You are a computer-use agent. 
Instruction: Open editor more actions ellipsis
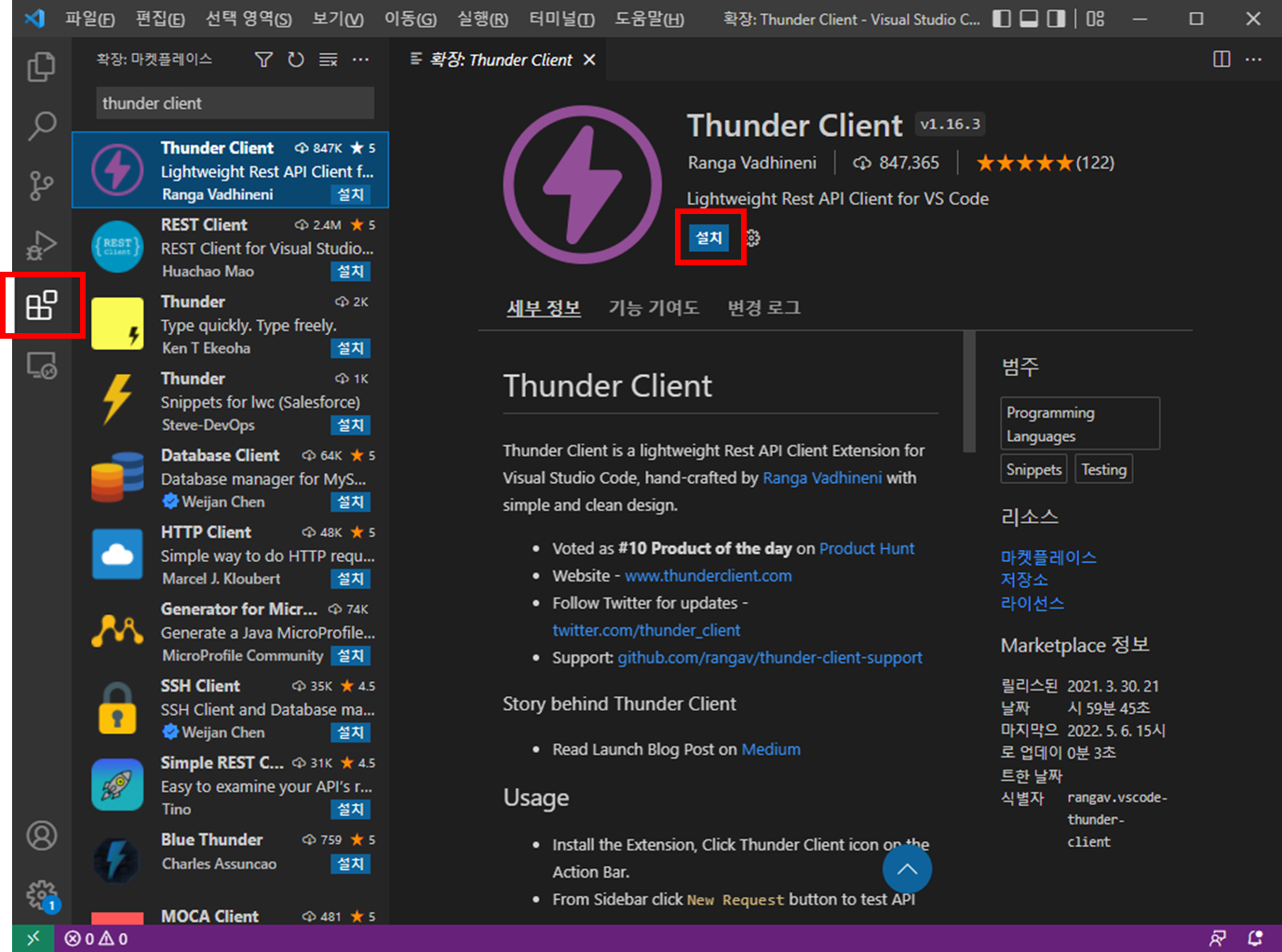click(x=1254, y=60)
